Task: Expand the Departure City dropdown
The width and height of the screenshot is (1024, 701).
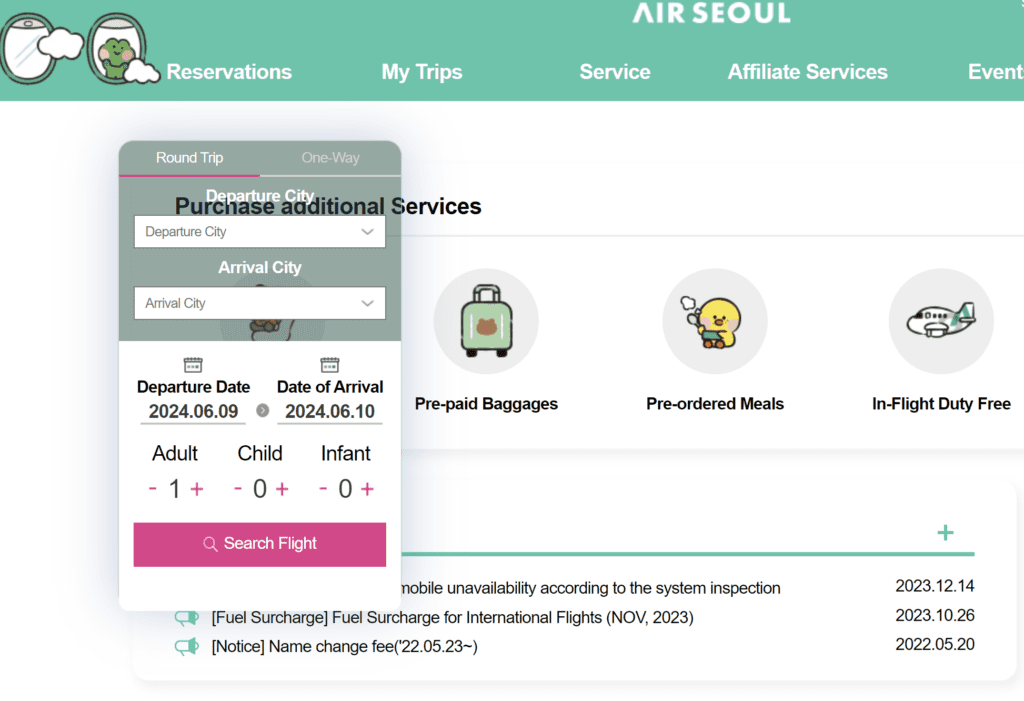Action: tap(259, 232)
